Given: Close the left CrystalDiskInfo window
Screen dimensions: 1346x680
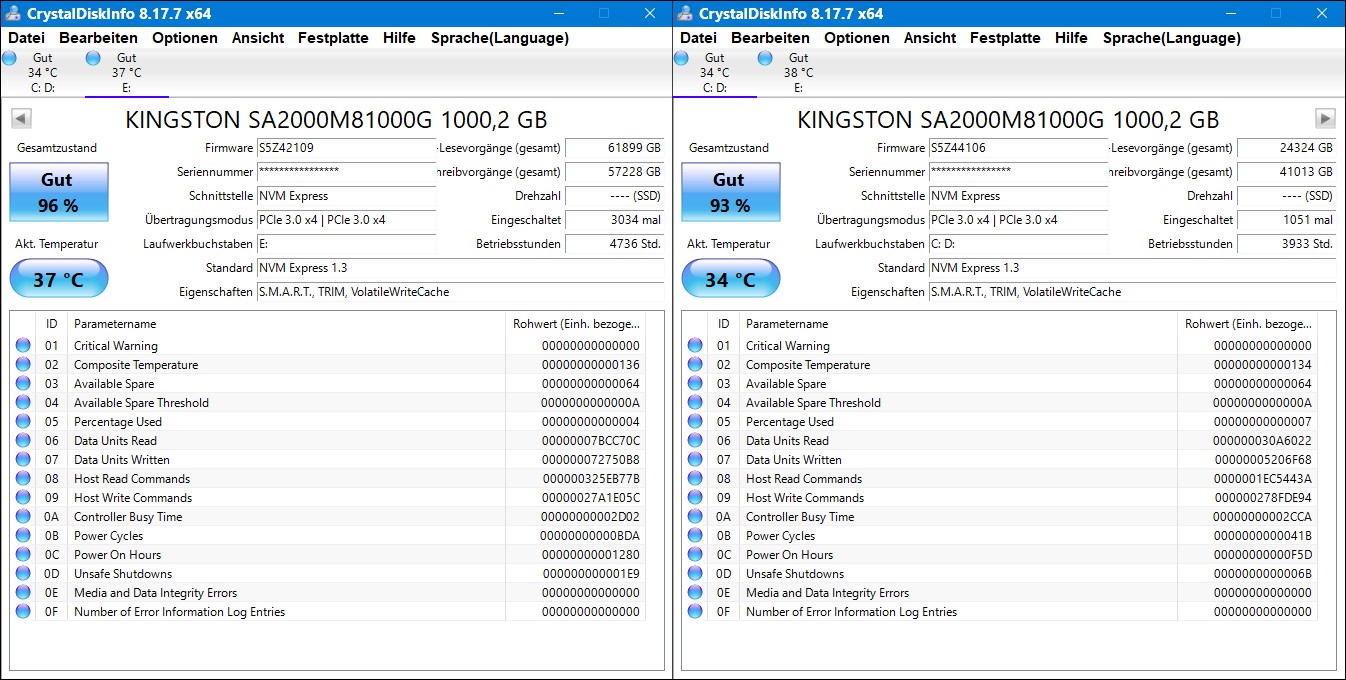Looking at the screenshot, I should (x=648, y=13).
